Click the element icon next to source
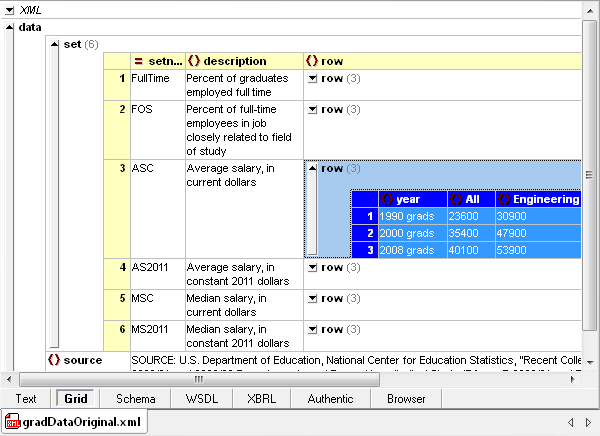The image size is (600, 436). (x=54, y=359)
